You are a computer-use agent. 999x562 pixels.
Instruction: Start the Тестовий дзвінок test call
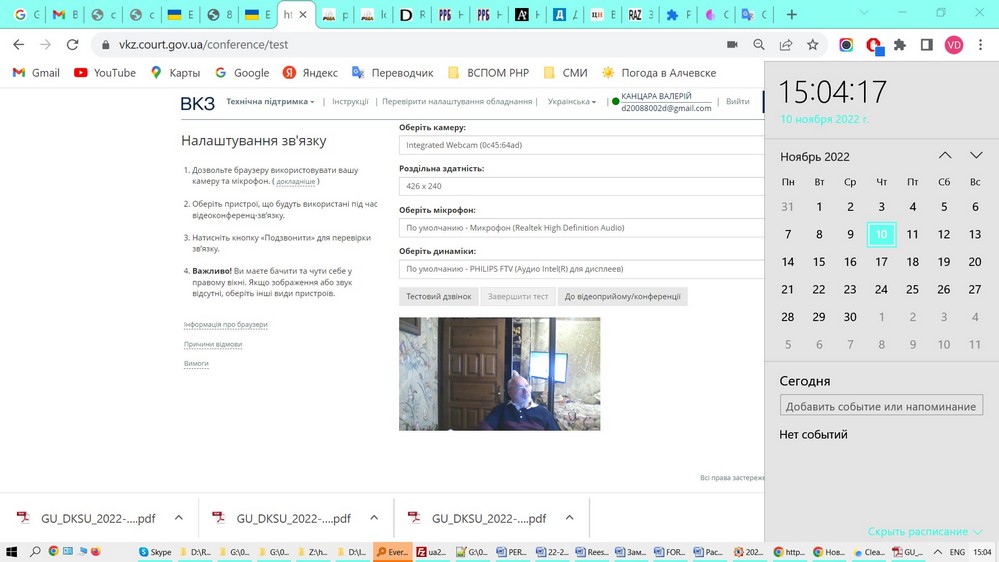[438, 296]
